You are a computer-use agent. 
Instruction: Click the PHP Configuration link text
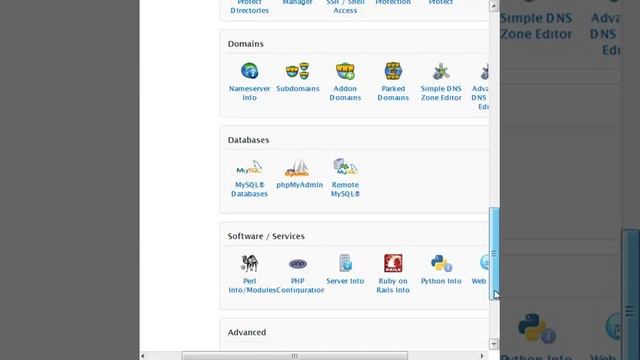click(x=300, y=285)
